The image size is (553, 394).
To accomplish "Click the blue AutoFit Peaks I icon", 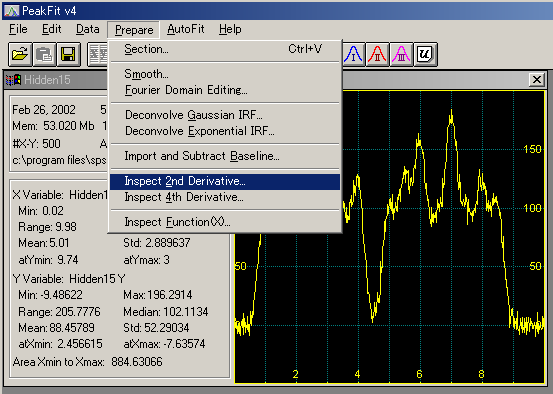I will pos(353,54).
